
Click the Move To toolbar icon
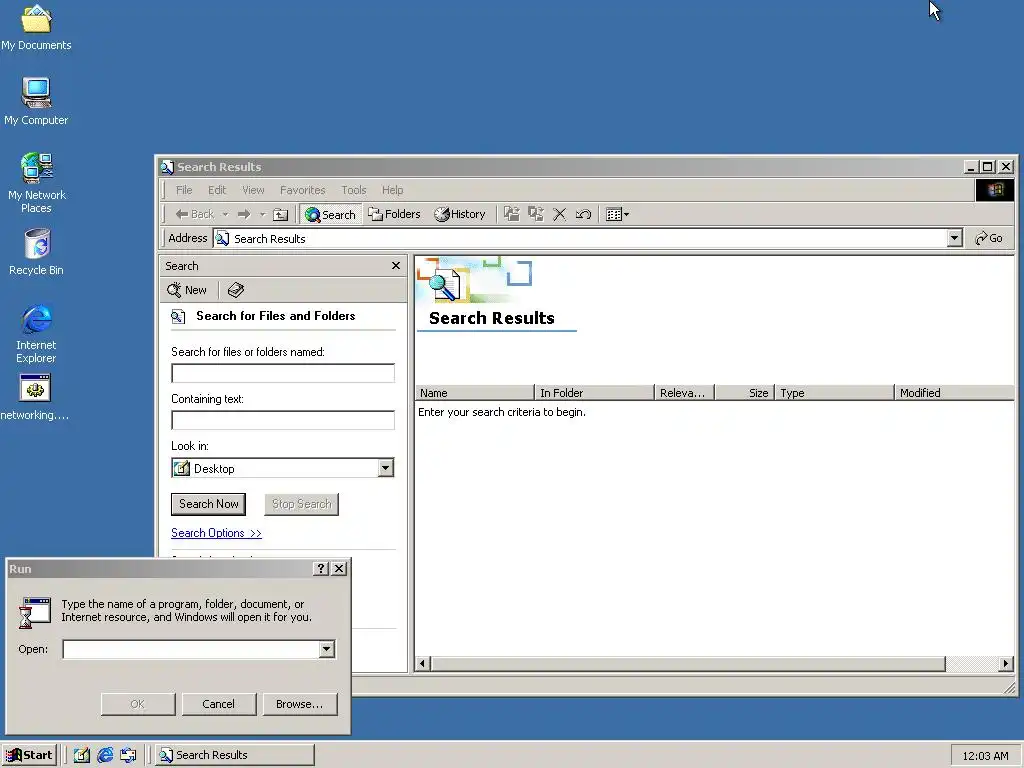(511, 214)
